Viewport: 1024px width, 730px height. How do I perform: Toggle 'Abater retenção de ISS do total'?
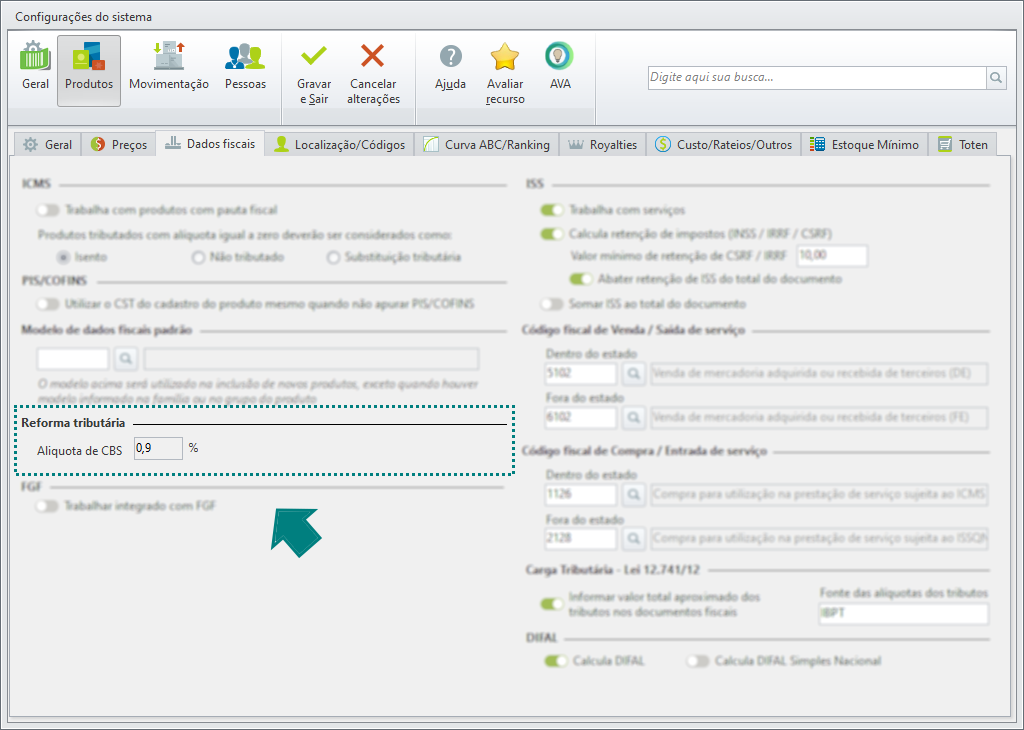581,279
